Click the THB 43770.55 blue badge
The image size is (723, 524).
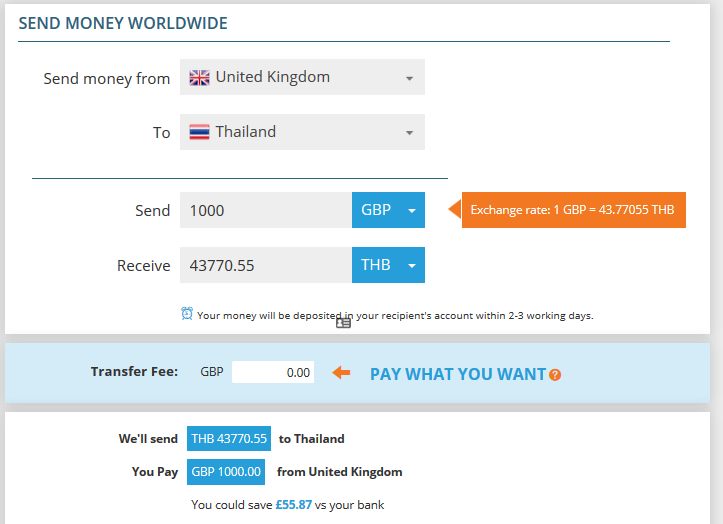229,438
